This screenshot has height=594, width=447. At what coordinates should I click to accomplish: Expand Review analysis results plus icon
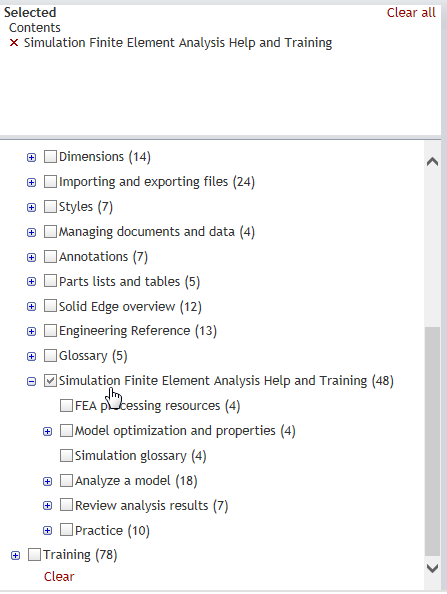[47, 506]
